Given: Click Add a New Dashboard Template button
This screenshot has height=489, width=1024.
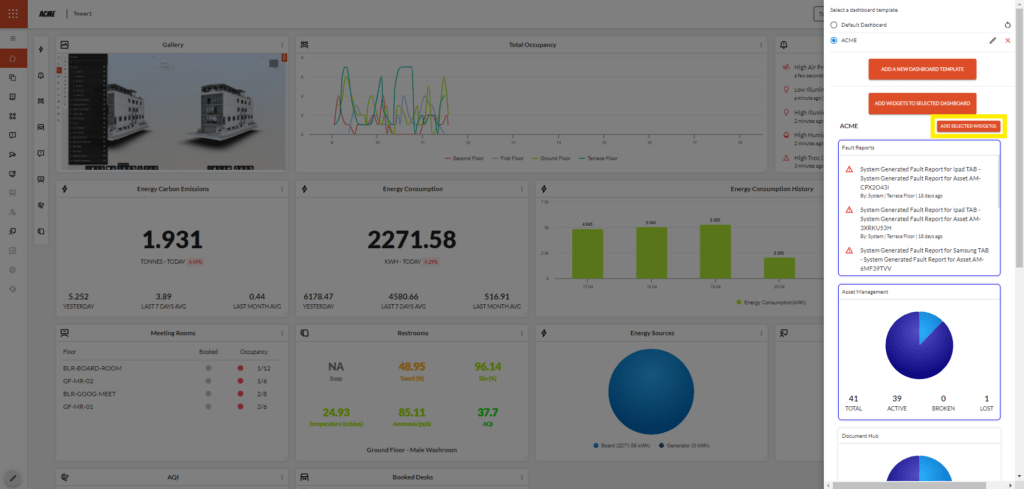Looking at the screenshot, I should click(921, 69).
